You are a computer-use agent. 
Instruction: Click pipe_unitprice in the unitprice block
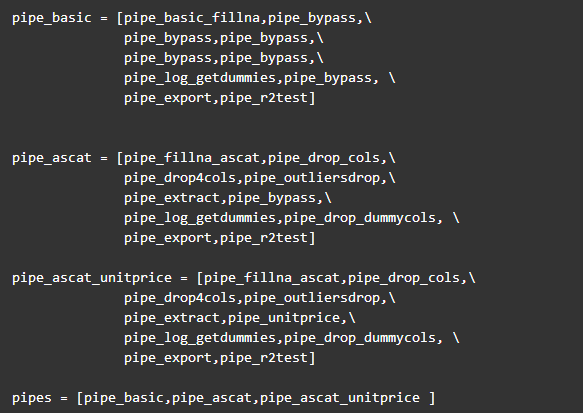pyautogui.click(x=284, y=318)
